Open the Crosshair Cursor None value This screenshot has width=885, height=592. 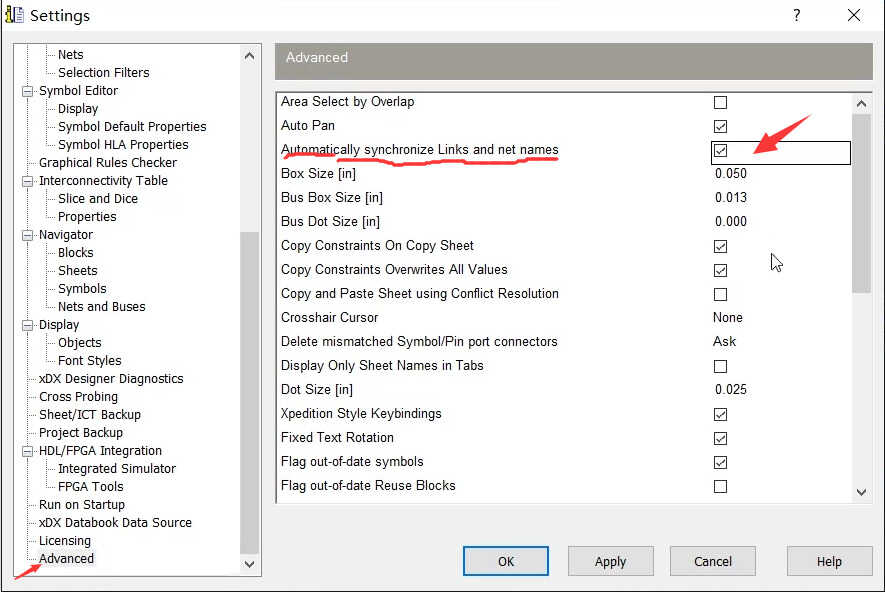(x=728, y=318)
